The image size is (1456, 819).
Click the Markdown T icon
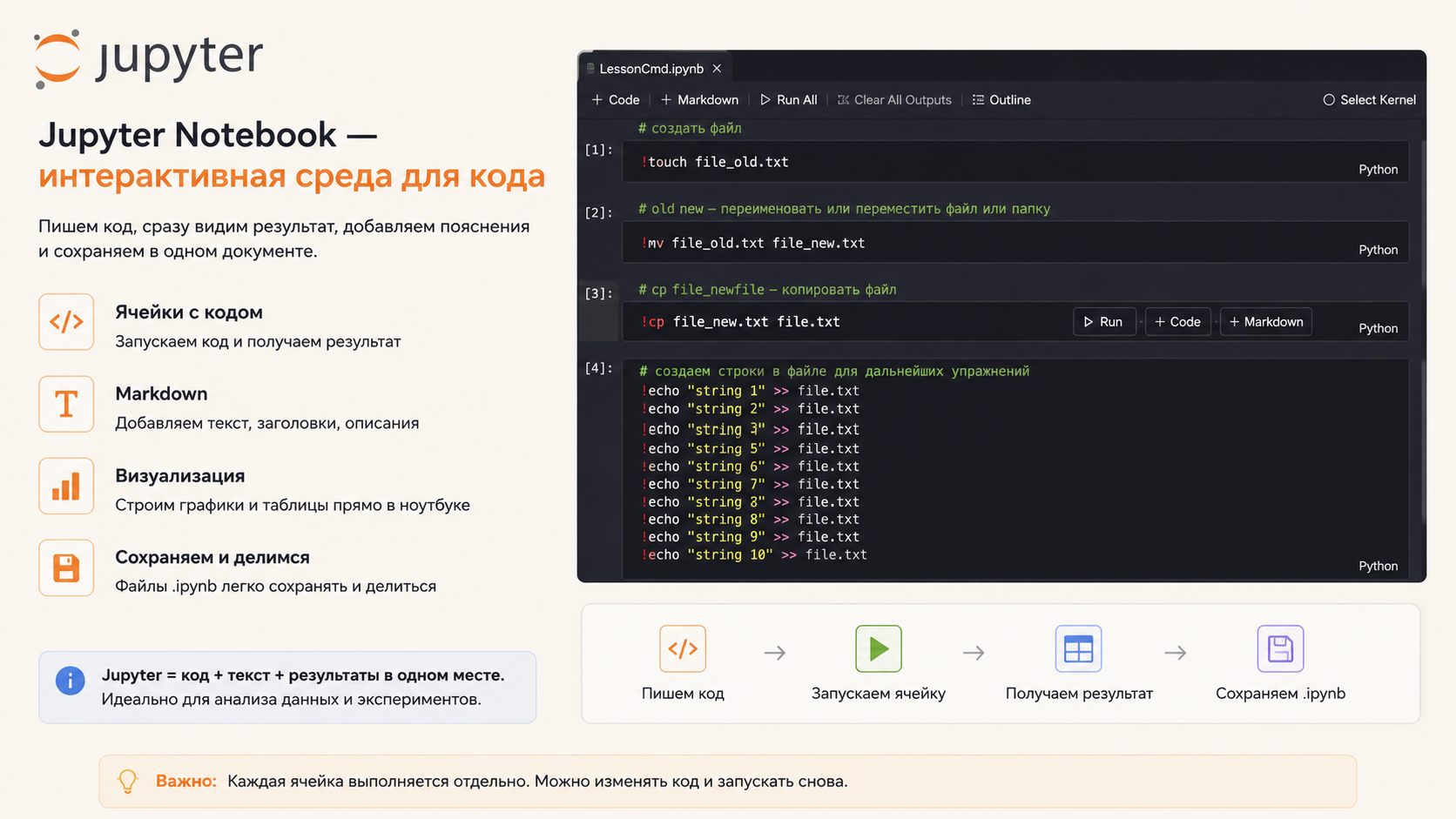pyautogui.click(x=66, y=404)
